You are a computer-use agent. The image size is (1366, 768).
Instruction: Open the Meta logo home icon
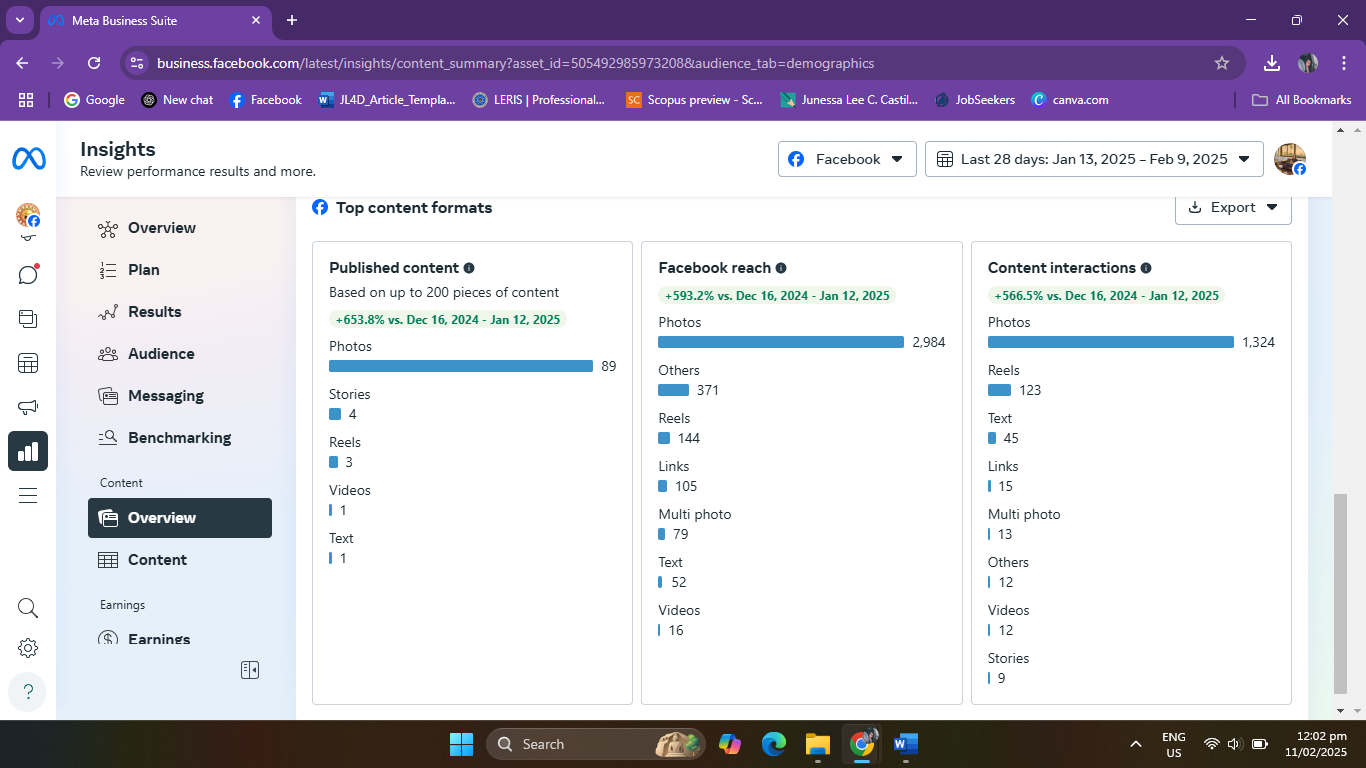(x=28, y=159)
